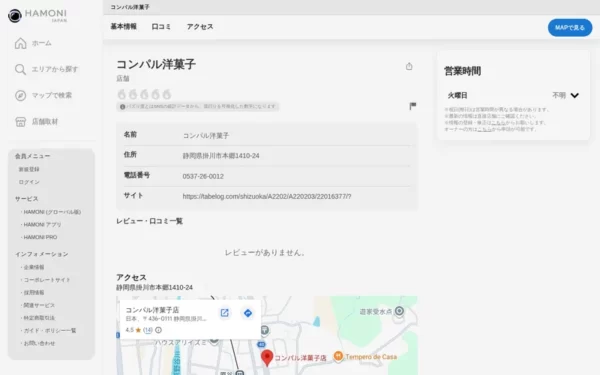Open HAMONI (グローバル版) link
The height and width of the screenshot is (375, 600).
click(x=52, y=212)
